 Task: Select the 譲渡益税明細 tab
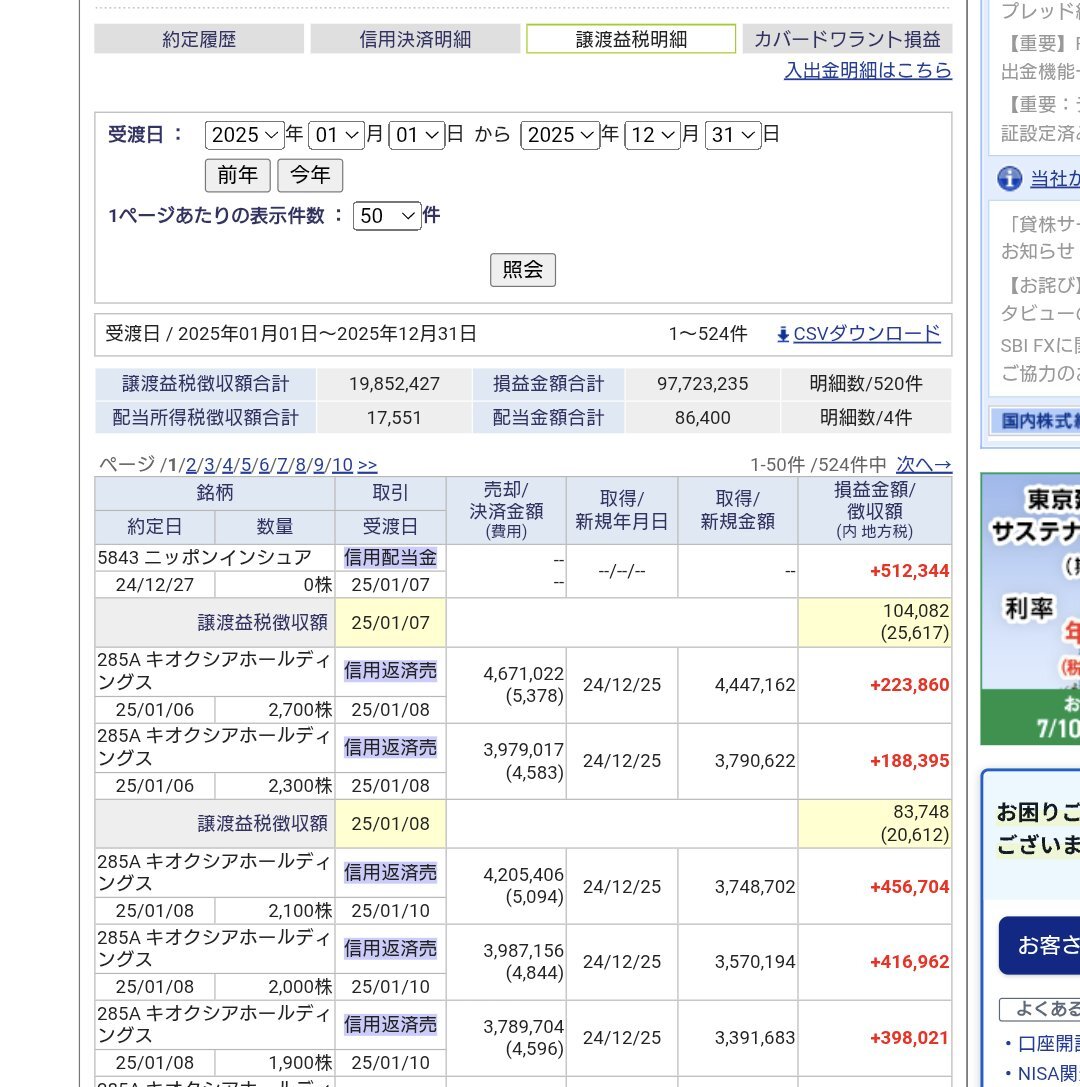(631, 39)
